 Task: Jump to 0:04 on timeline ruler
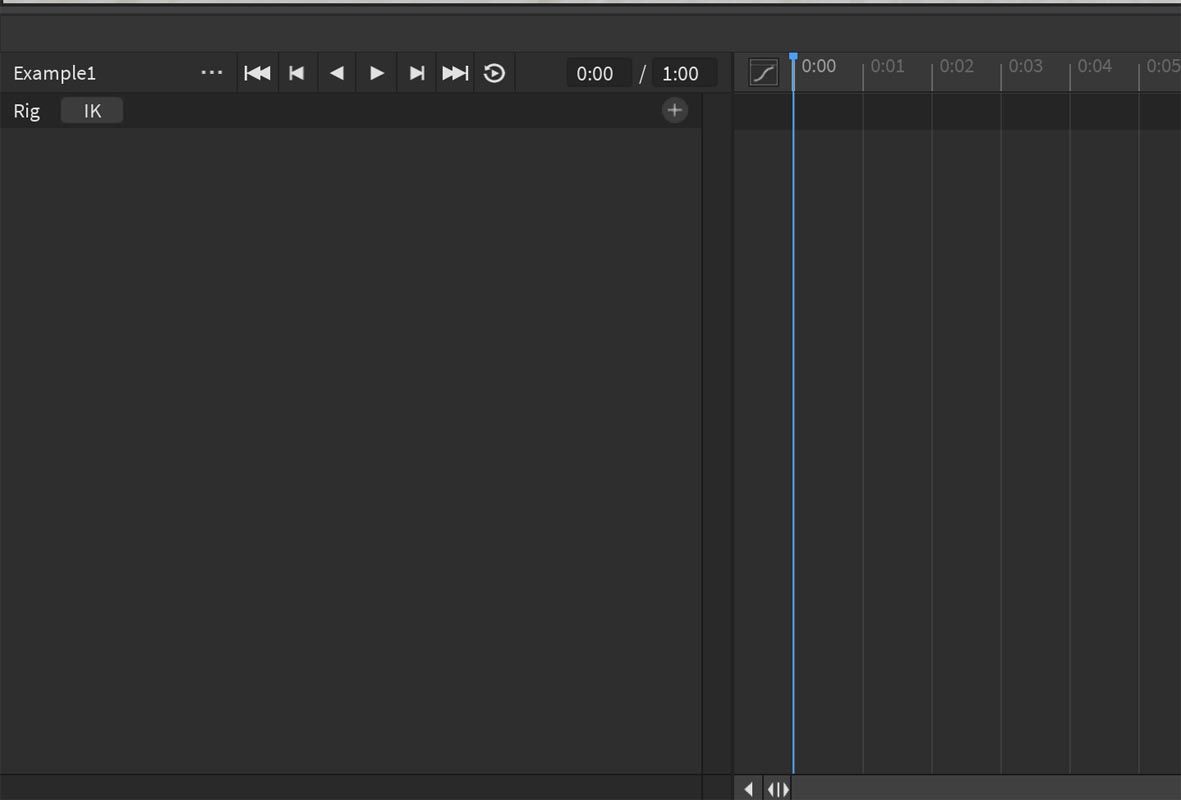click(1094, 66)
